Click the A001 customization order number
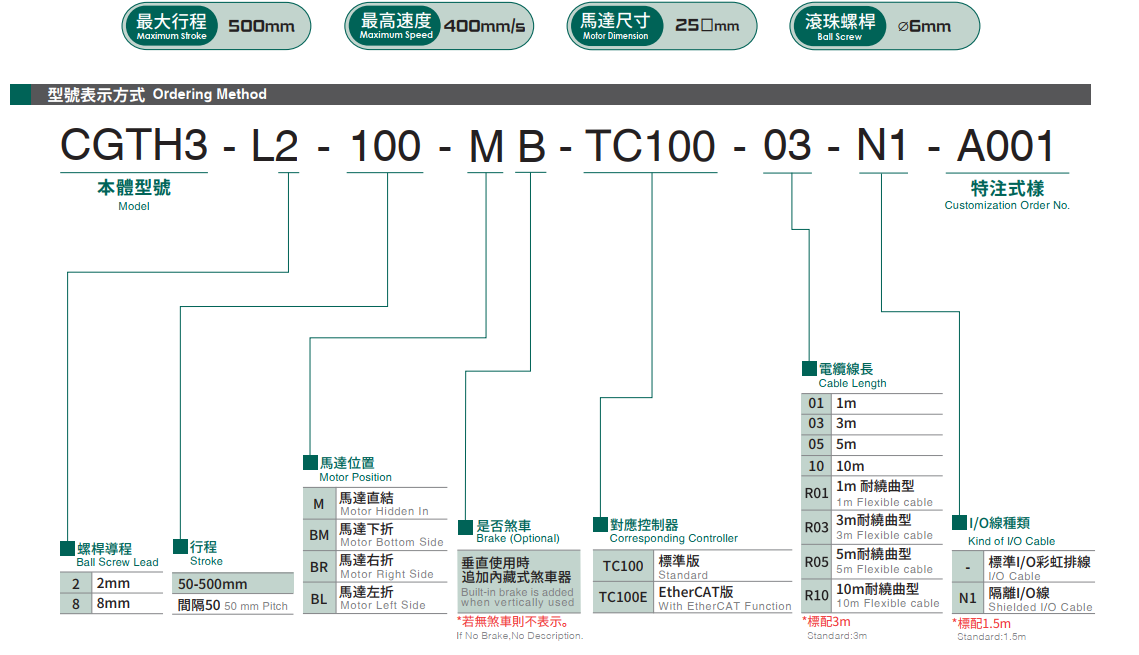Viewport: 1139px width, 655px height. [x=1005, y=147]
